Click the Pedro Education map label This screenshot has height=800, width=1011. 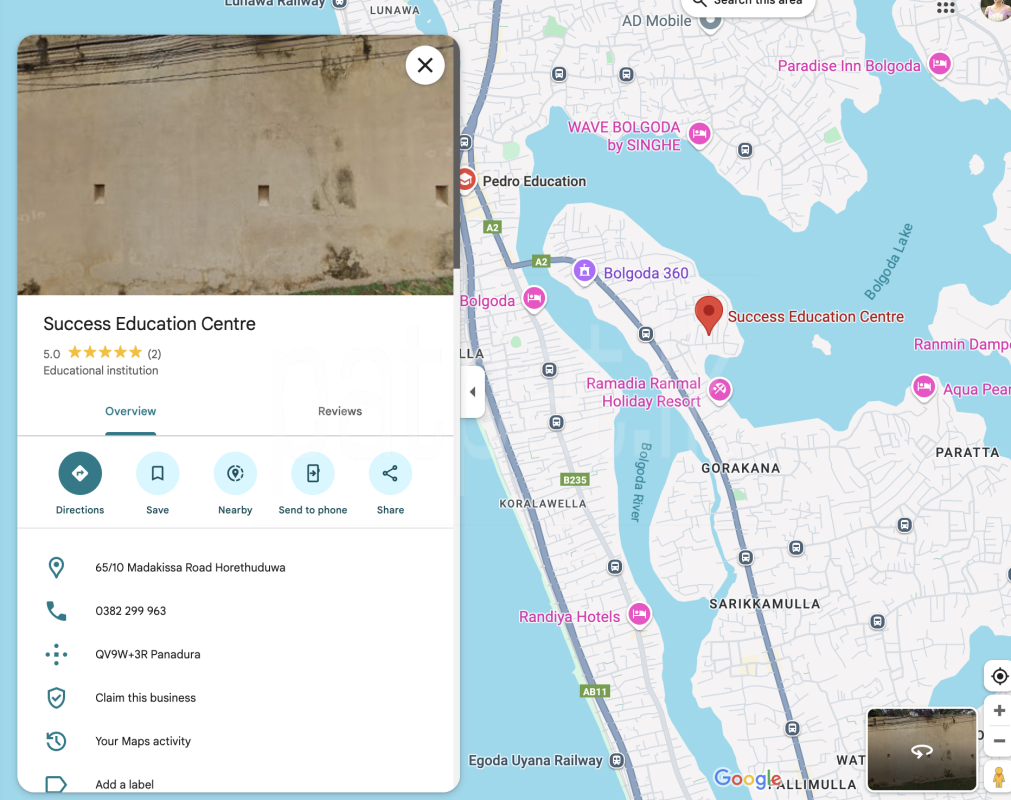pyautogui.click(x=535, y=181)
